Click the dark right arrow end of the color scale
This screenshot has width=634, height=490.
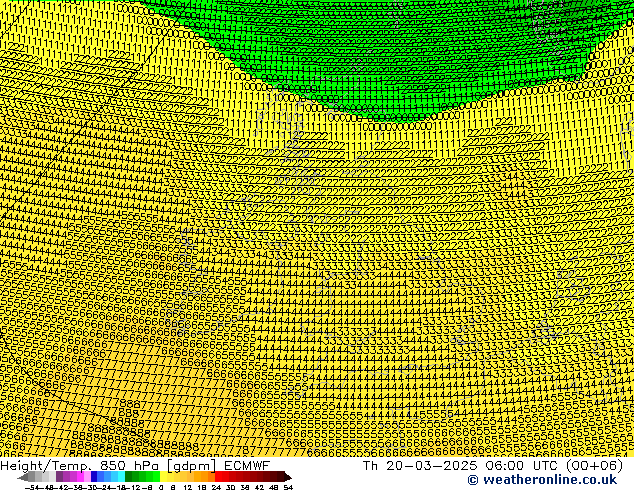click(x=288, y=477)
